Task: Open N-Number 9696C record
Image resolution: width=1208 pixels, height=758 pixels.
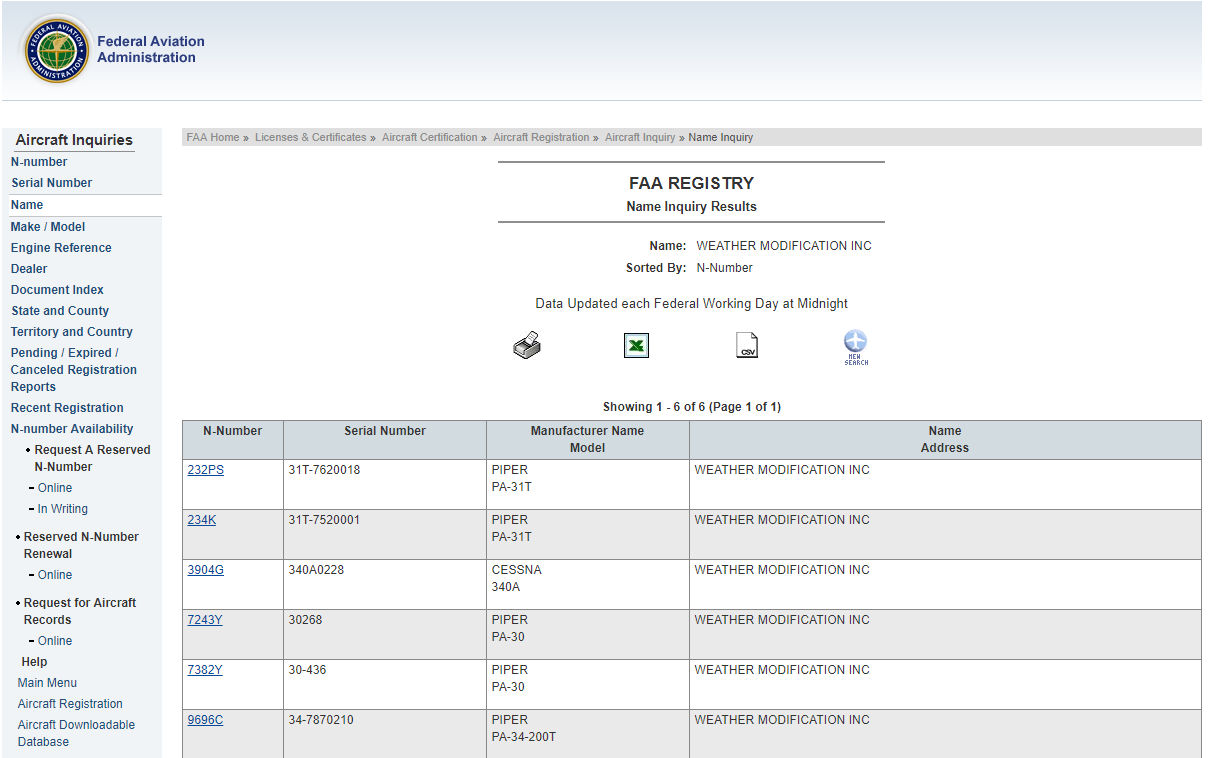Action: (205, 720)
